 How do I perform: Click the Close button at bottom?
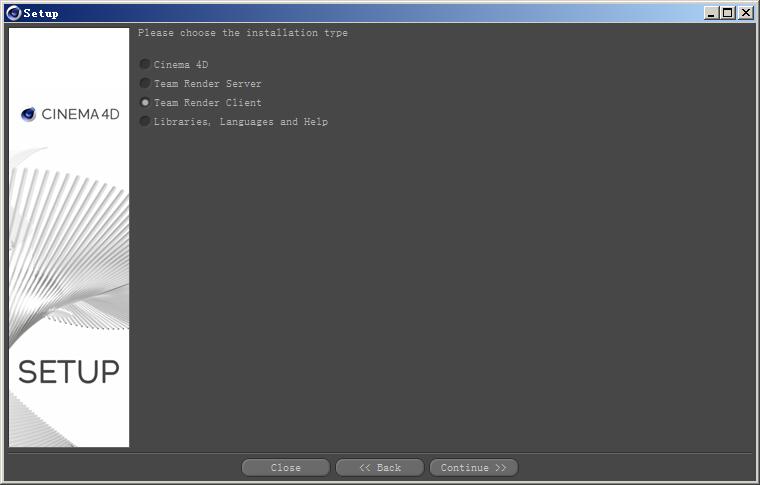point(285,468)
